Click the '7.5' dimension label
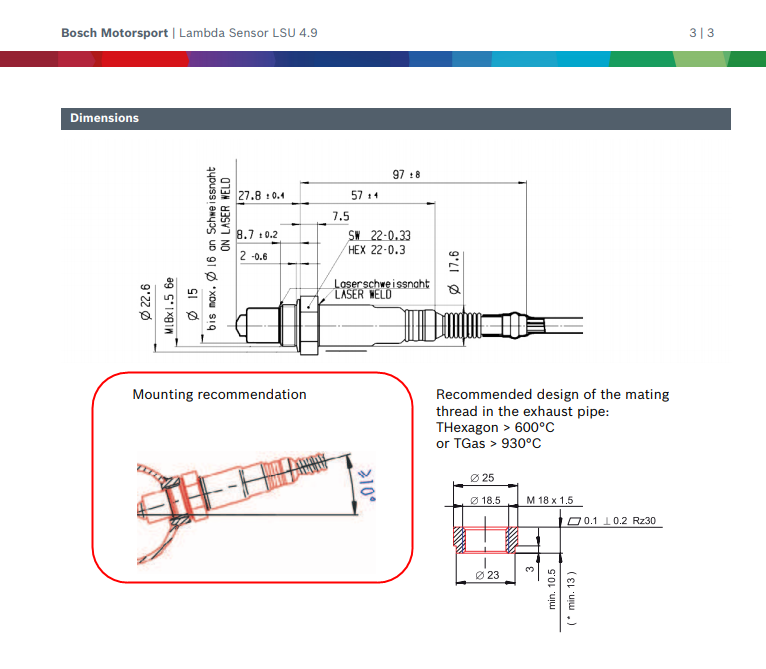Viewport: 766px width, 669px height. (x=341, y=216)
